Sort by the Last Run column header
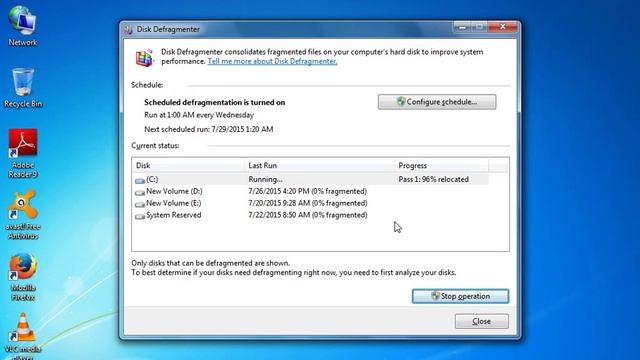 pyautogui.click(x=319, y=165)
